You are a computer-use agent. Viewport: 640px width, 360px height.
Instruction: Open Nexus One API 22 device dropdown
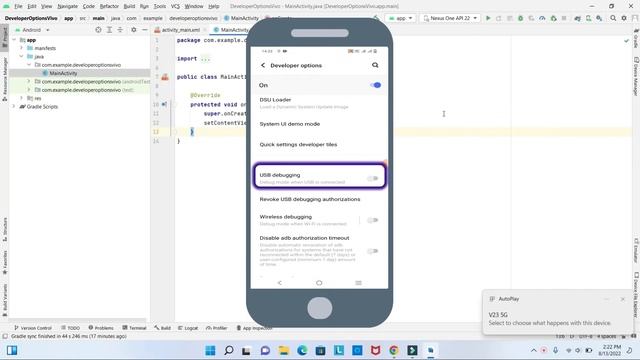tap(450, 18)
